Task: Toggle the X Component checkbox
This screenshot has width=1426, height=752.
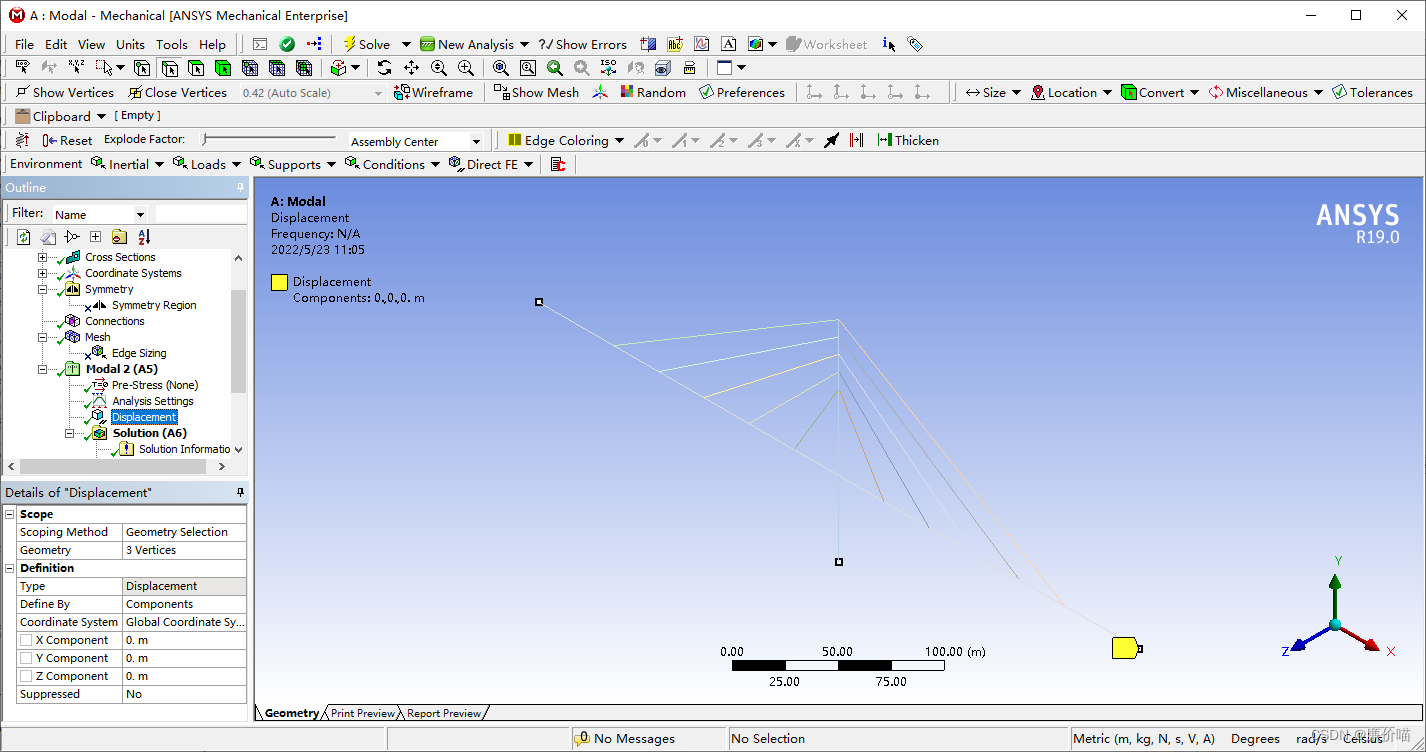Action: pyautogui.click(x=26, y=640)
